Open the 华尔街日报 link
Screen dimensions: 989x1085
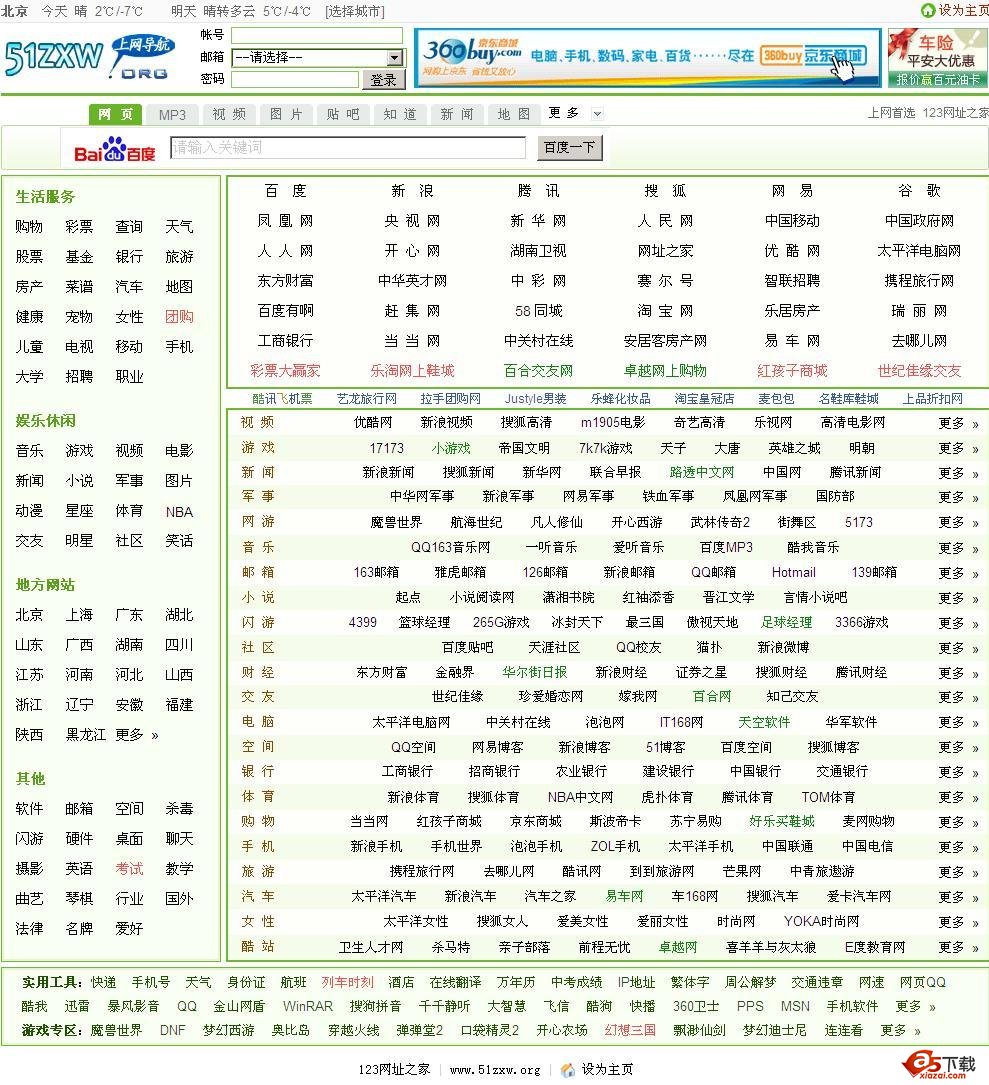[x=534, y=673]
